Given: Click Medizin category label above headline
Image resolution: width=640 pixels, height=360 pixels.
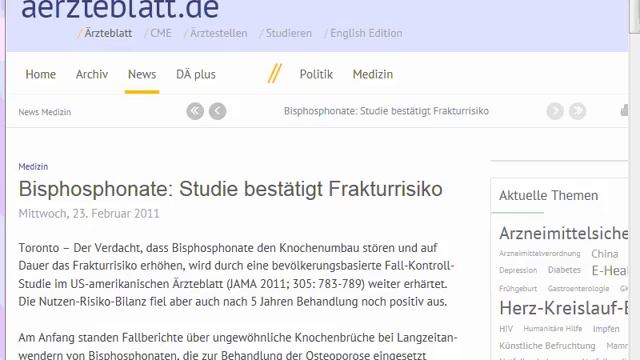Looking at the screenshot, I should 33,167.
